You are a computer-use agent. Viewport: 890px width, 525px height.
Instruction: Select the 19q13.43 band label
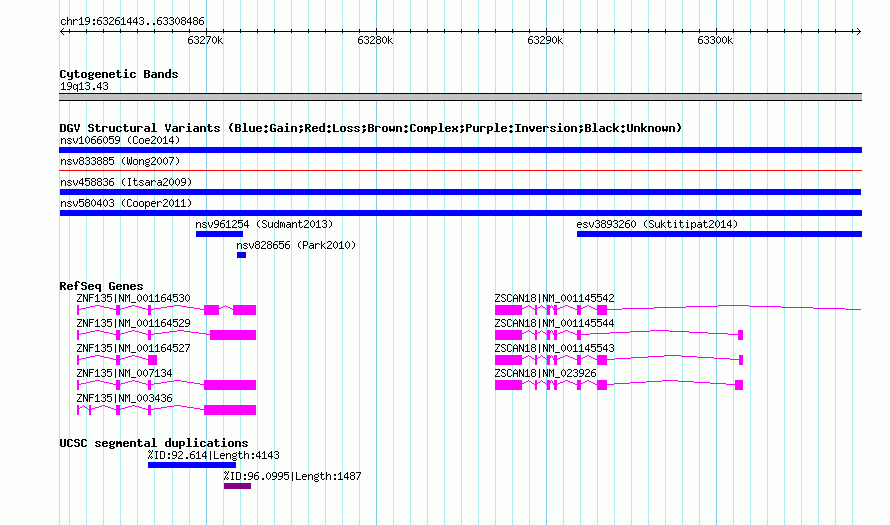click(x=84, y=86)
